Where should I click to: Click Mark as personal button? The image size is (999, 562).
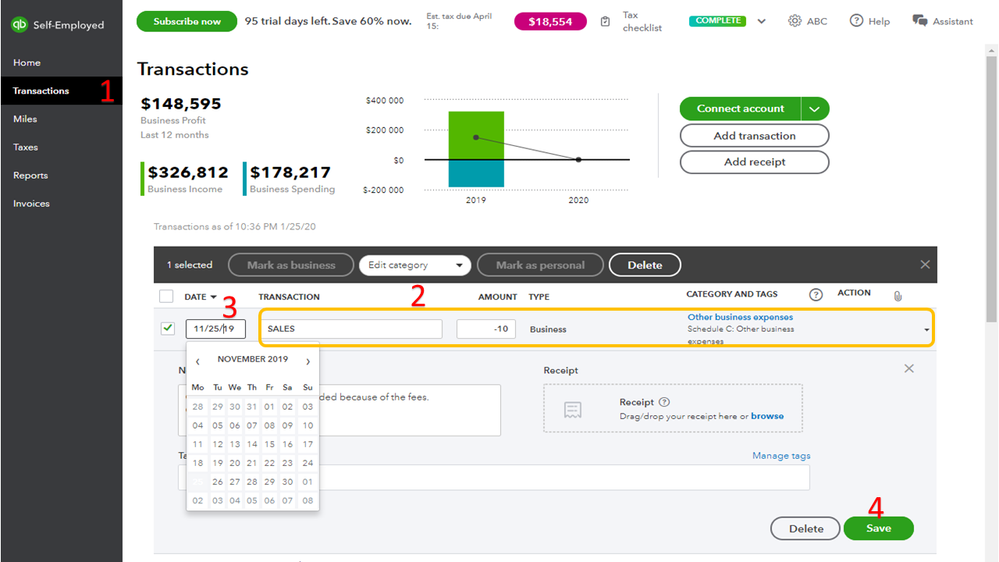(540, 265)
